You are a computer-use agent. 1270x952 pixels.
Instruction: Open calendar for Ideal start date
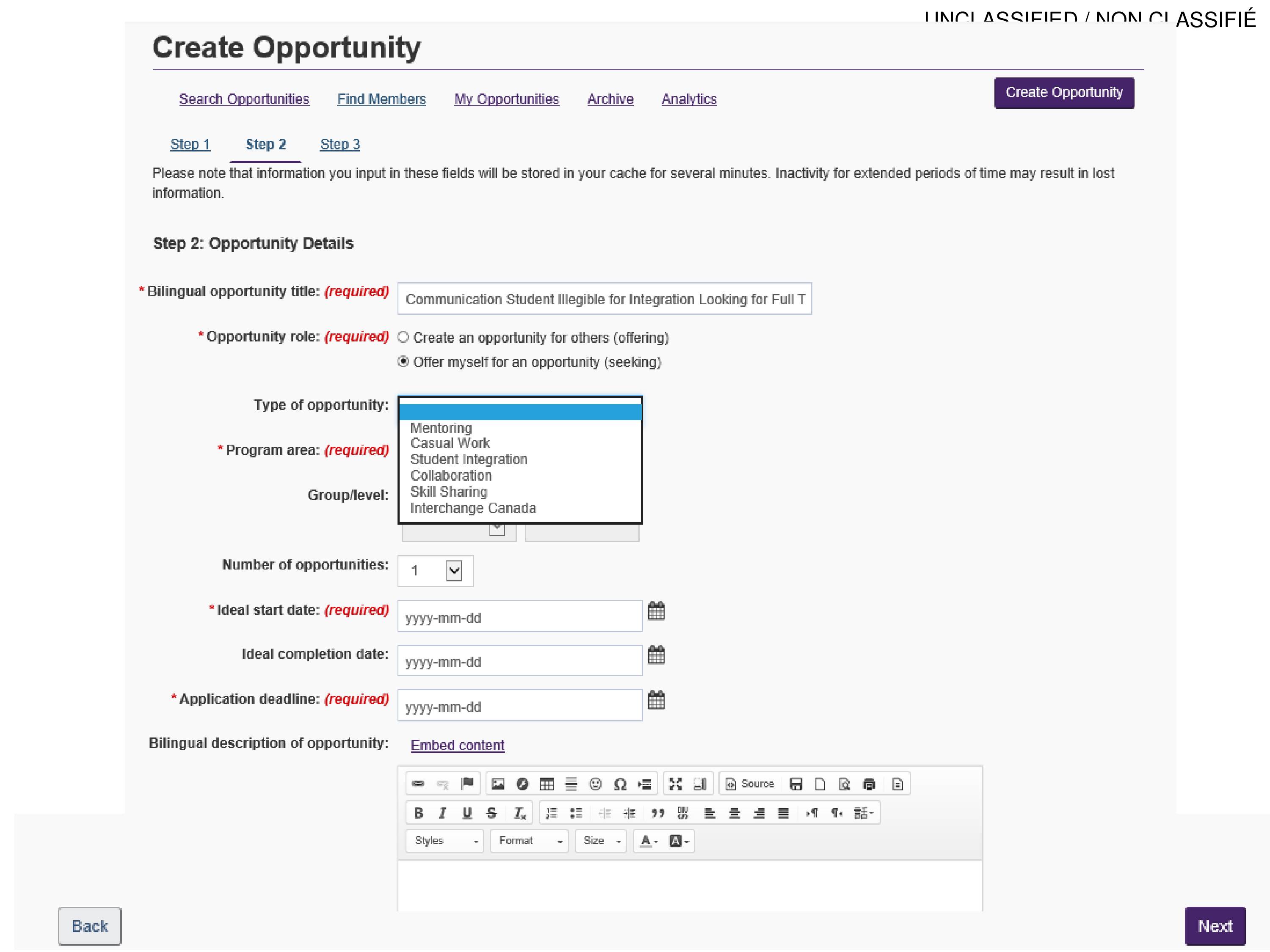tap(656, 611)
